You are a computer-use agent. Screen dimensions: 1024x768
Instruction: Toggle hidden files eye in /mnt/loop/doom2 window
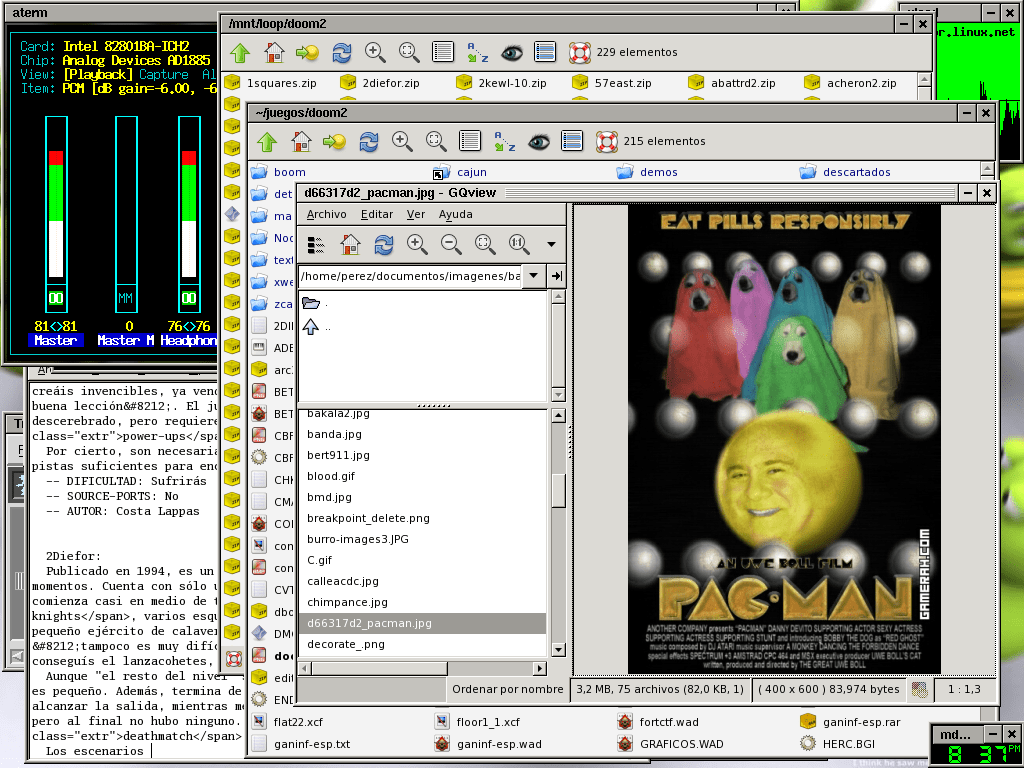(x=511, y=52)
